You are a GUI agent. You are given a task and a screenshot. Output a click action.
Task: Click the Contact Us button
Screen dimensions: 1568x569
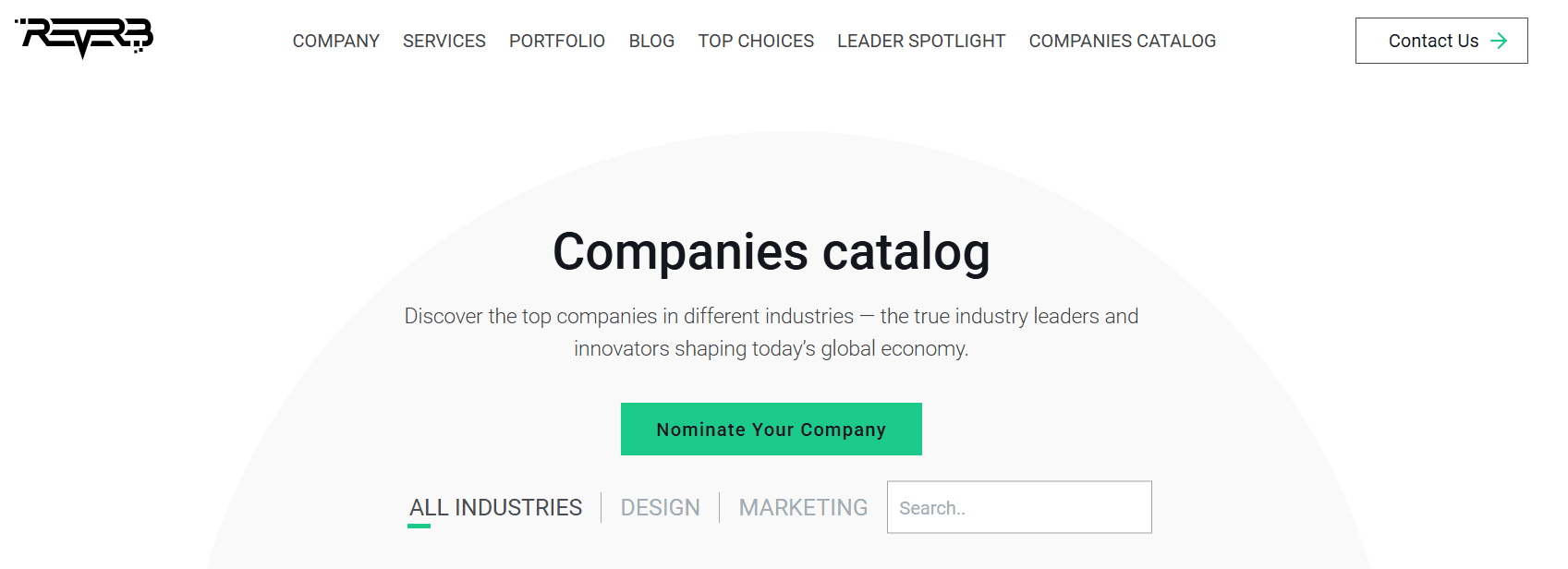pos(1440,41)
